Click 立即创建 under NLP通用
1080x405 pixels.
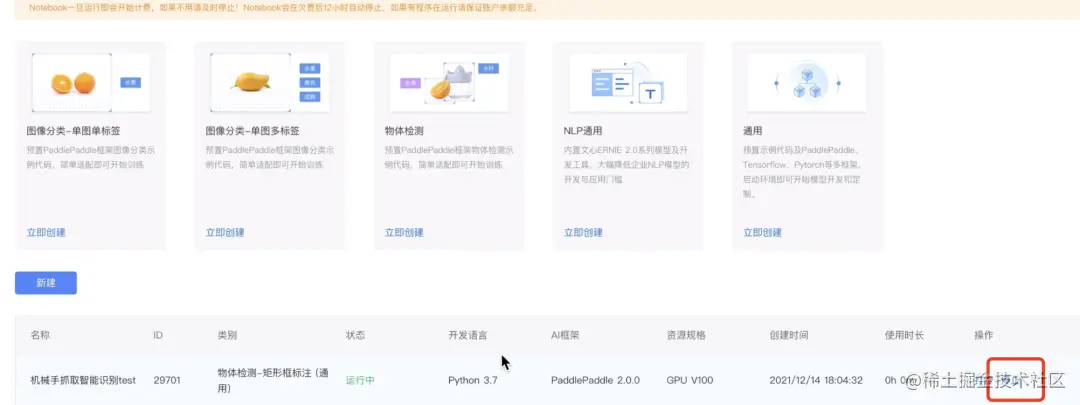(x=583, y=233)
